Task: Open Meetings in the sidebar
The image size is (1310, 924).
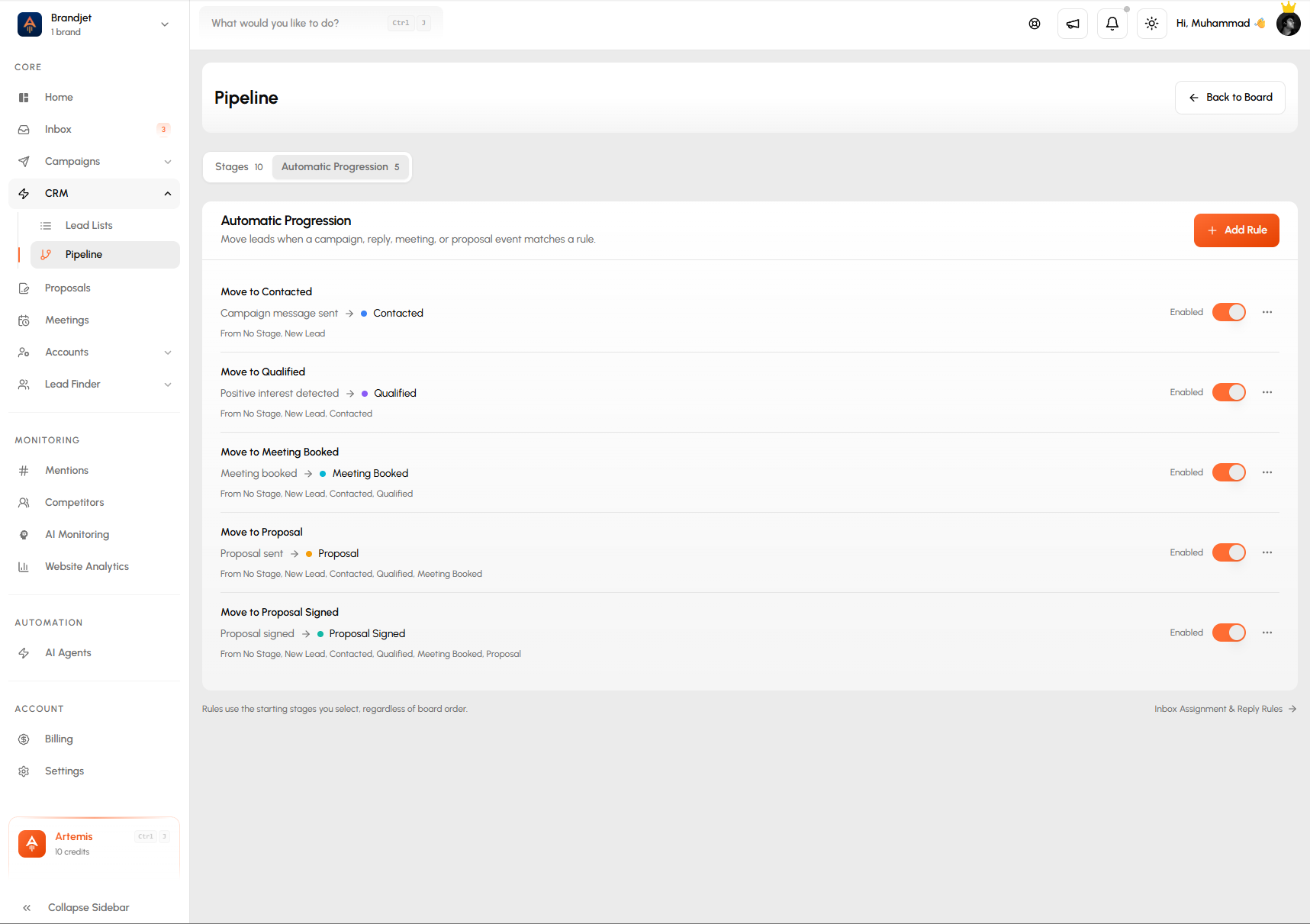Action: tap(95, 320)
